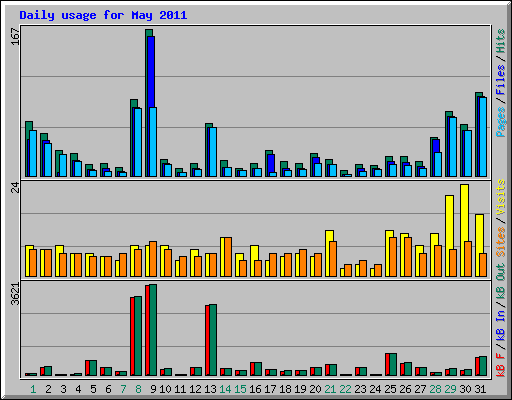This screenshot has width=512, height=400.
Task: Select day label "27" on the x-axis
Action: 420,389
